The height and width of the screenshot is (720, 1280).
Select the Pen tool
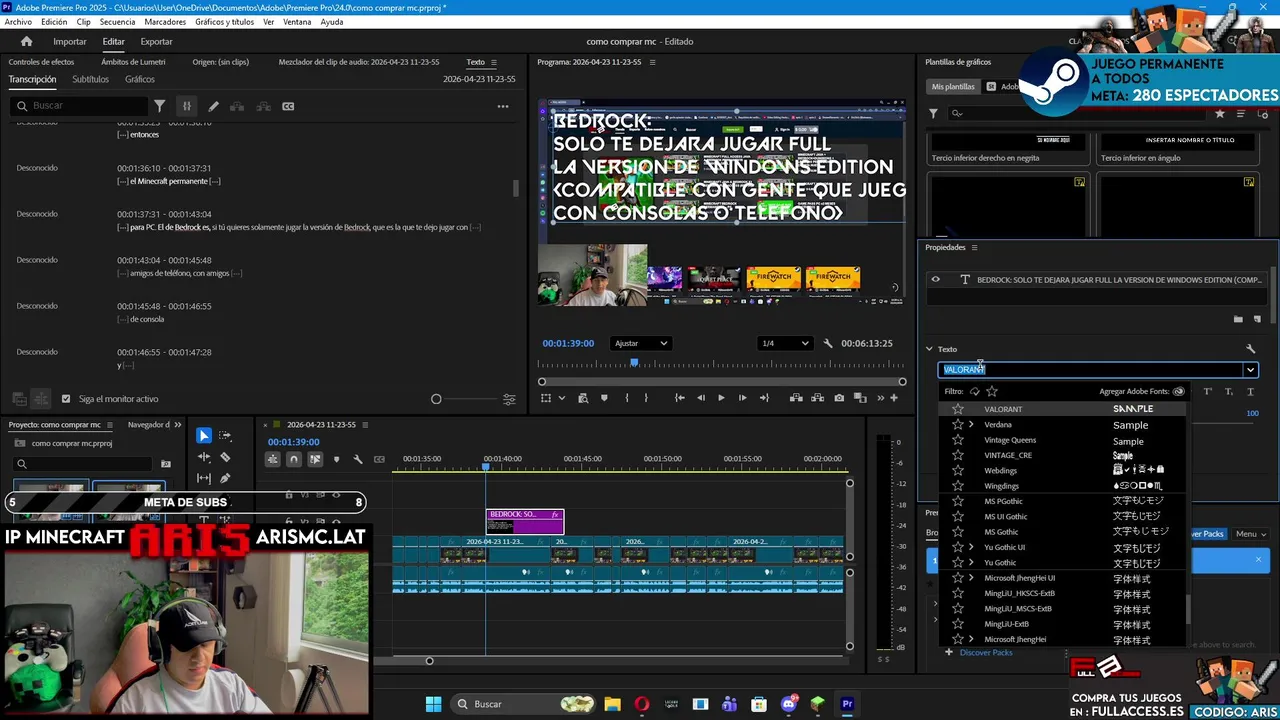coord(225,478)
